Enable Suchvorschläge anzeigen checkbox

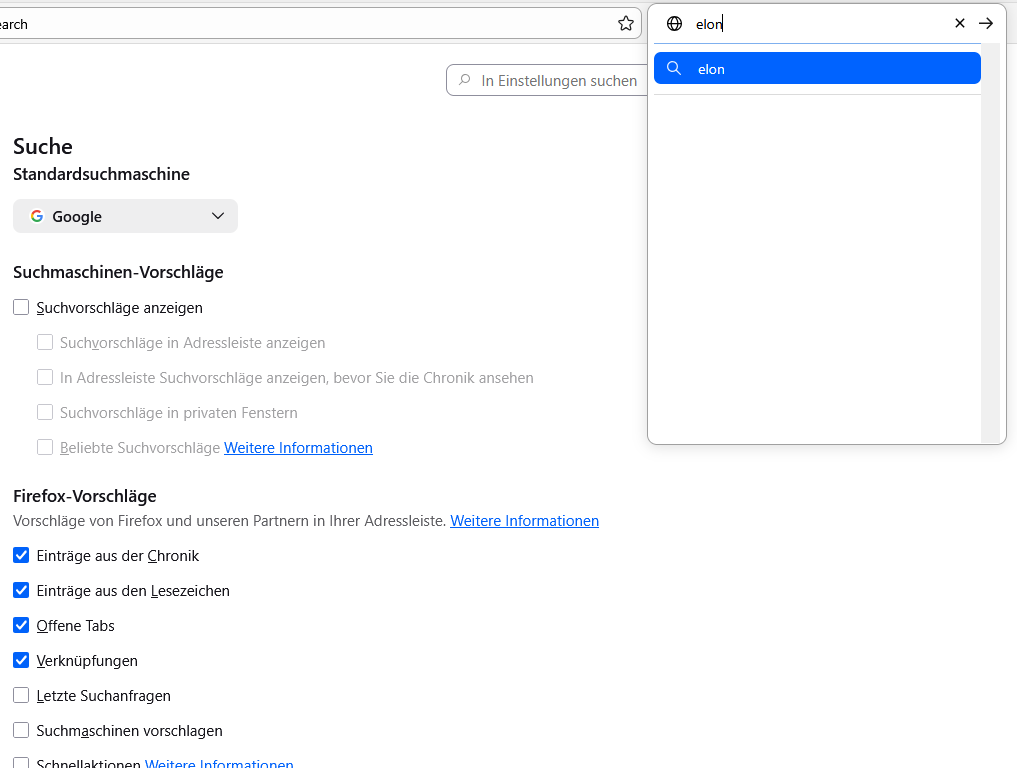pos(21,308)
